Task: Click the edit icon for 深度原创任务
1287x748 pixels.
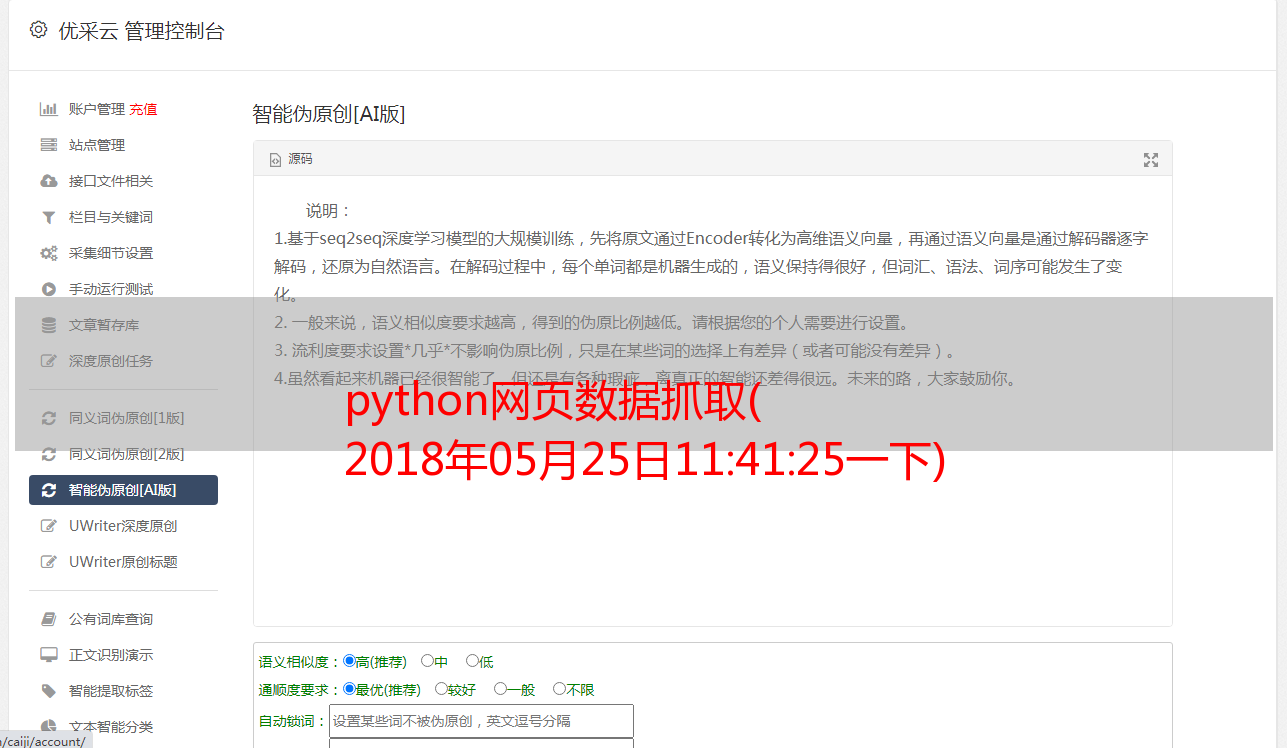Action: tap(48, 361)
